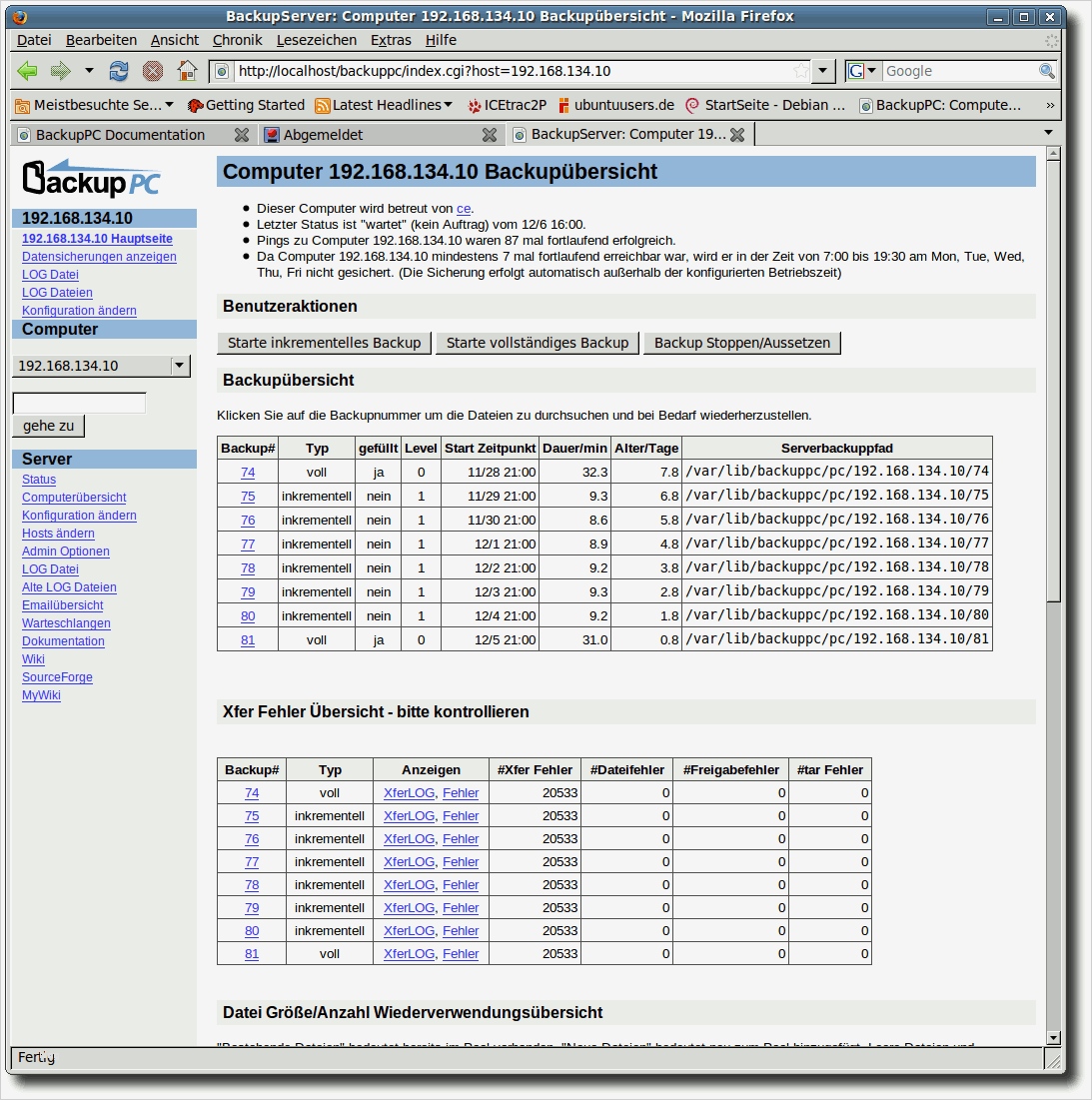Click the Forward arrow button
Image resolution: width=1092 pixels, height=1100 pixels.
[61, 71]
